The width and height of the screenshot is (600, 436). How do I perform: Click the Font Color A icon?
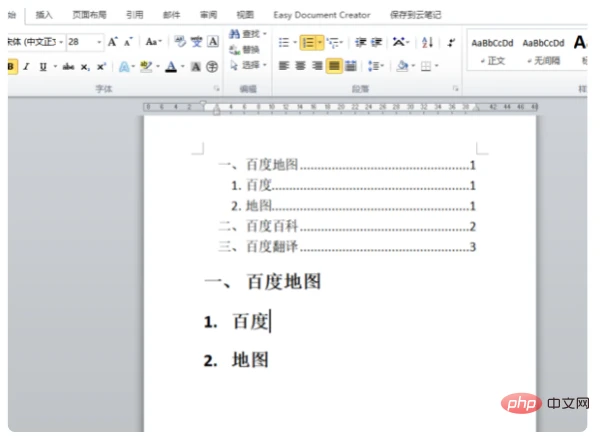click(x=171, y=67)
